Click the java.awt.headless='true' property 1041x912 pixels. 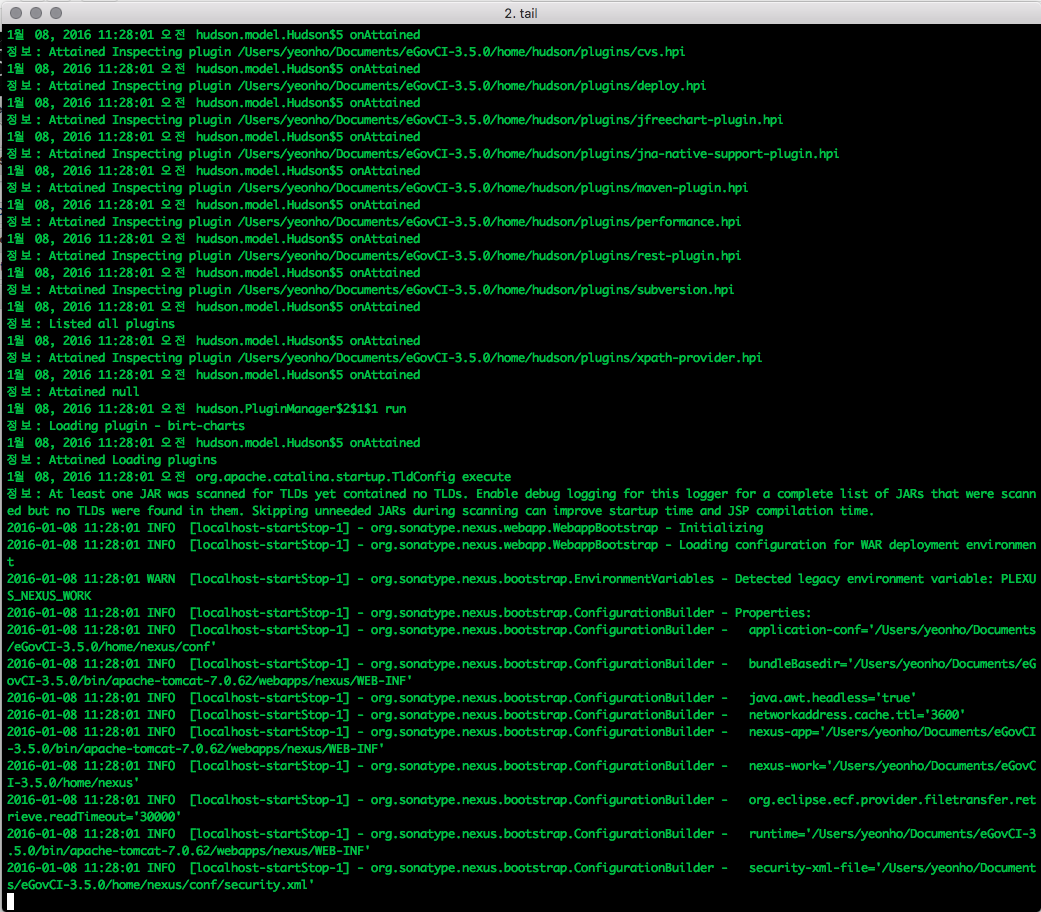click(832, 698)
